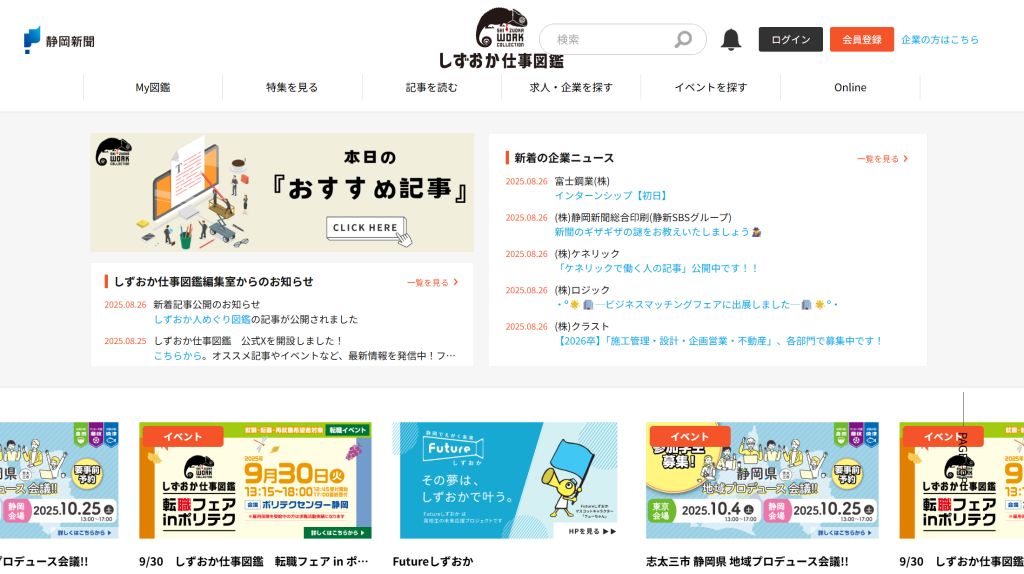The width and height of the screenshot is (1024, 574).
Task: Open the 静岡県地域プロデュース会議 10.4 banner
Action: coord(762,481)
